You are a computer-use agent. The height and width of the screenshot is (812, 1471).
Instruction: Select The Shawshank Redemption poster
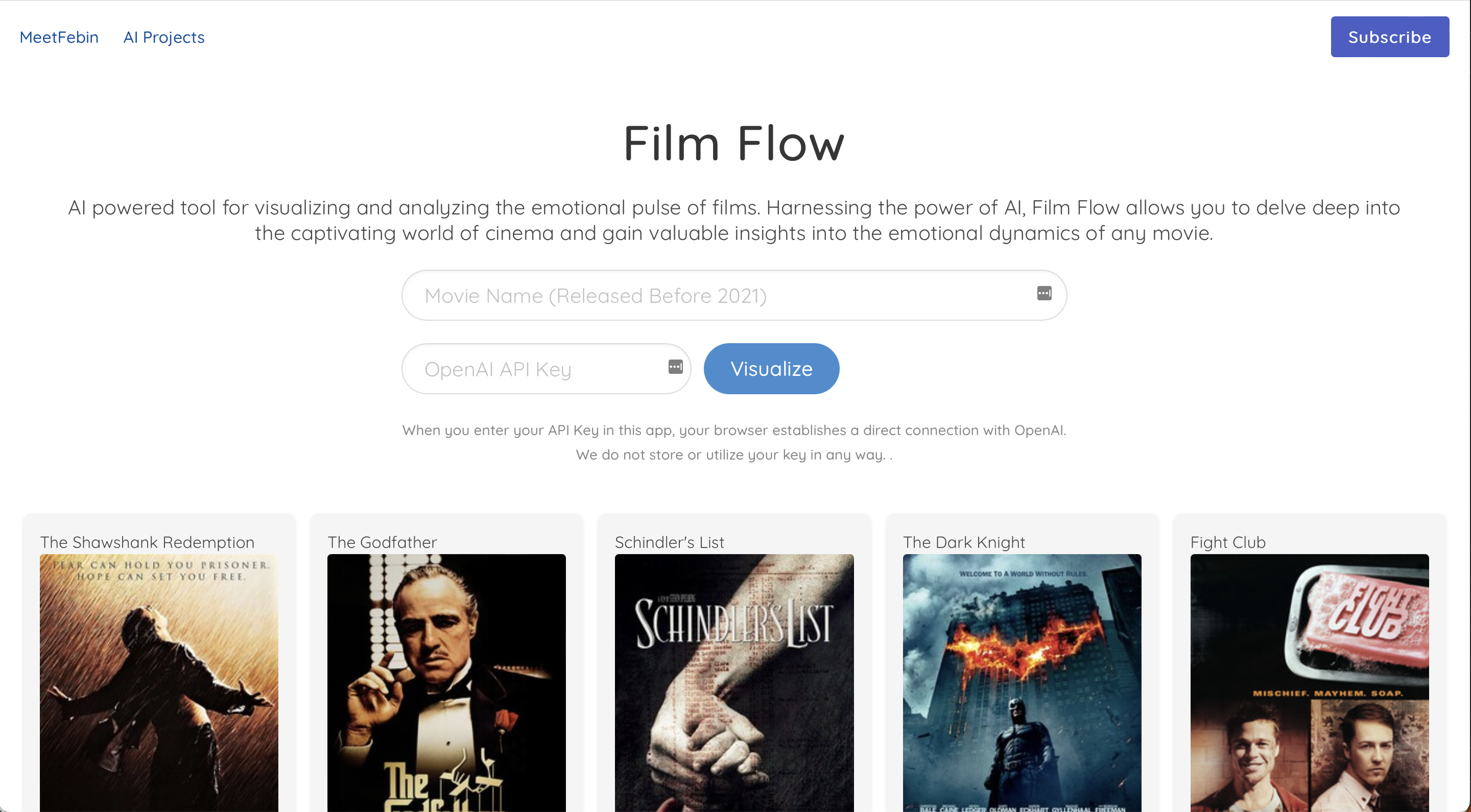[x=159, y=683]
